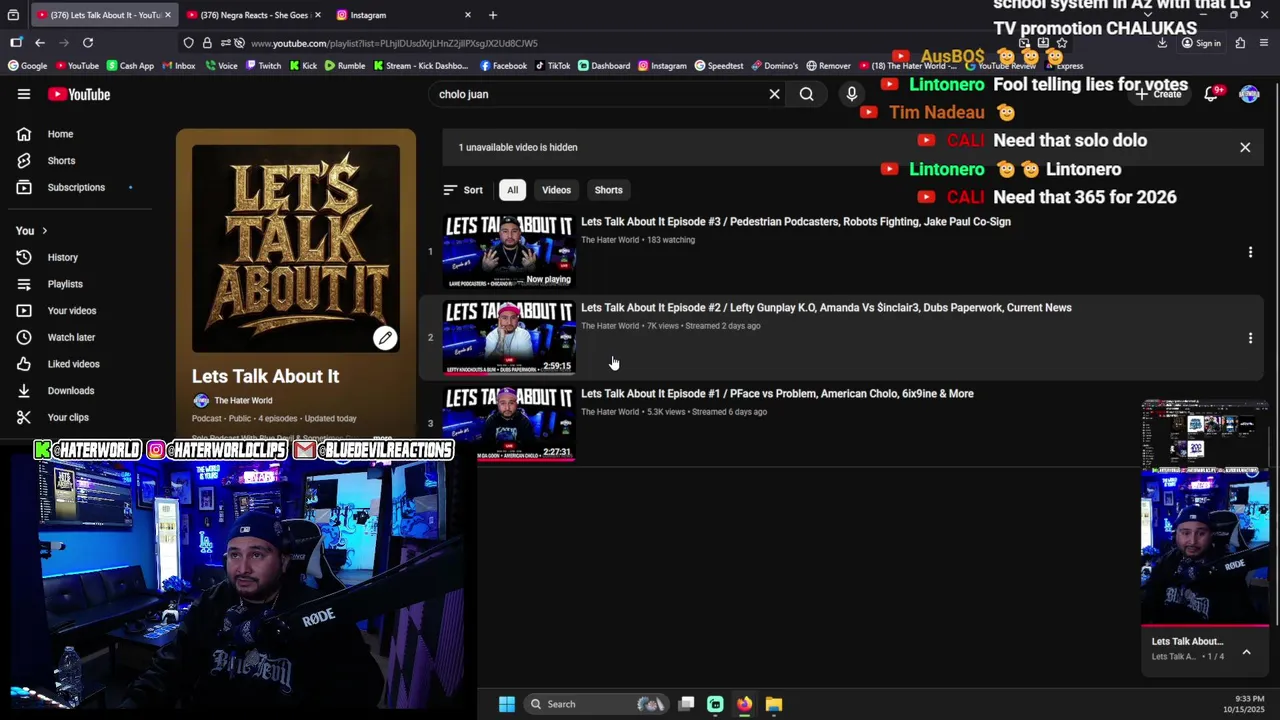1280x720 pixels.
Task: Clear the YouTube search box text
Action: click(774, 94)
